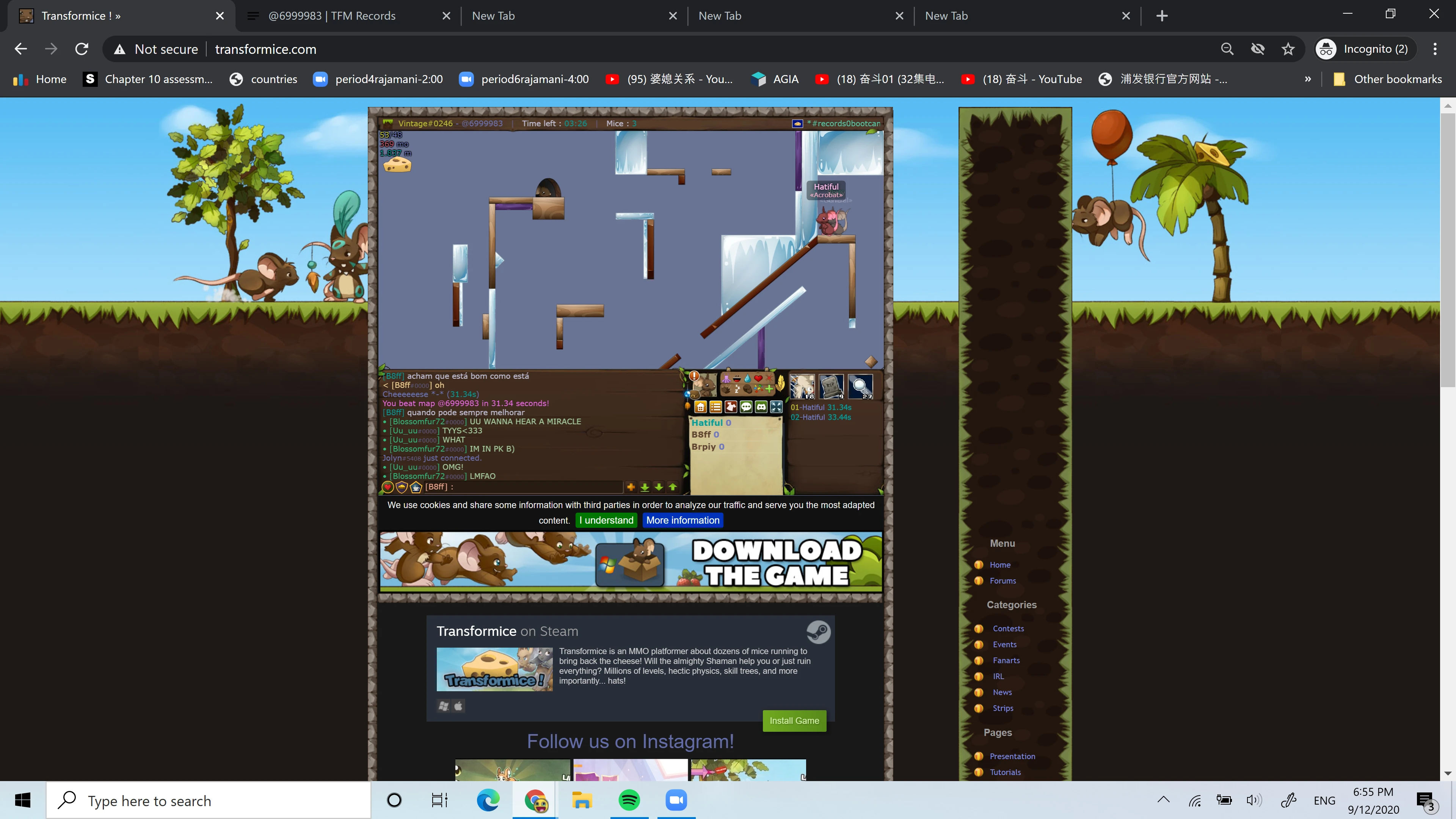This screenshot has height=819, width=1456.
Task: Trigger the colorful confetti emote
Action: [758, 389]
